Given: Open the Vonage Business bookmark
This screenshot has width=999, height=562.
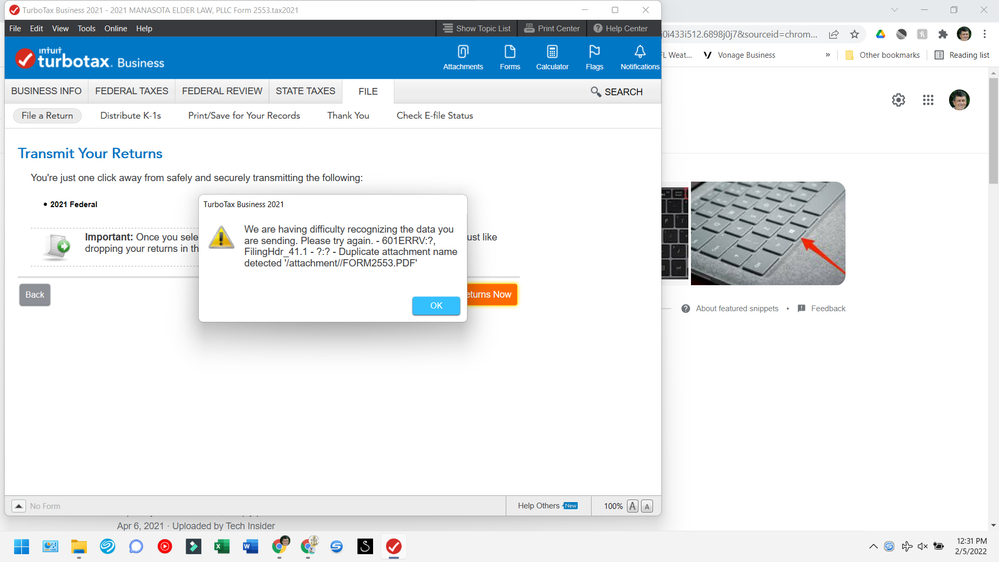Looking at the screenshot, I should click(x=739, y=55).
